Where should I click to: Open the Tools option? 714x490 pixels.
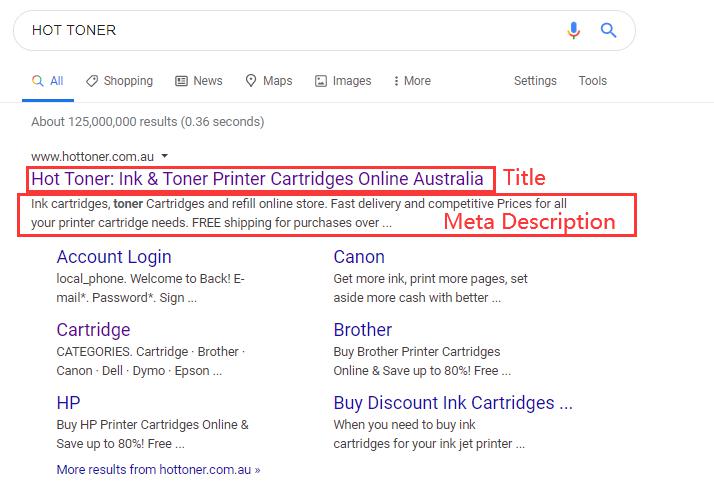[592, 81]
